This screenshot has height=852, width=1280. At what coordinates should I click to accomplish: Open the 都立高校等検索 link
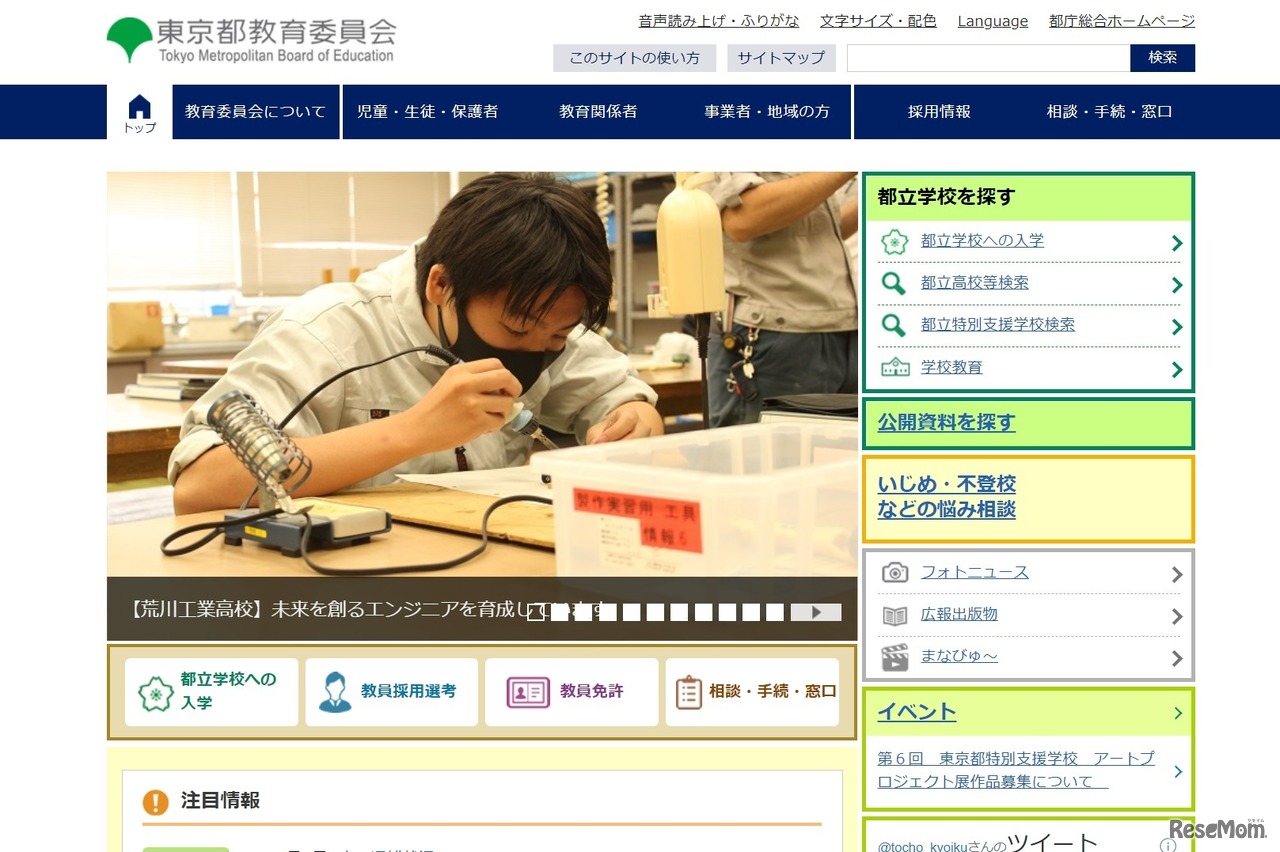tap(975, 283)
